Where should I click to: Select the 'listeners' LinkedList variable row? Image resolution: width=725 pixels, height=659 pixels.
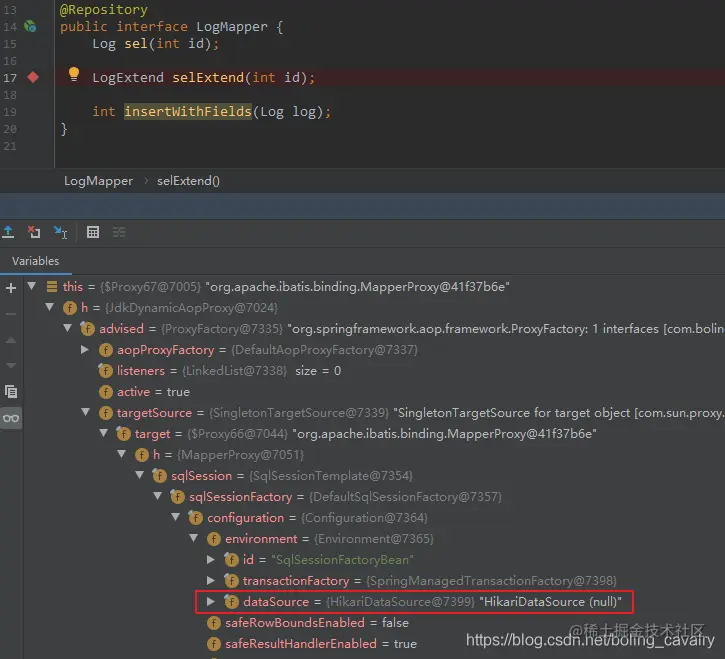pos(375,370)
